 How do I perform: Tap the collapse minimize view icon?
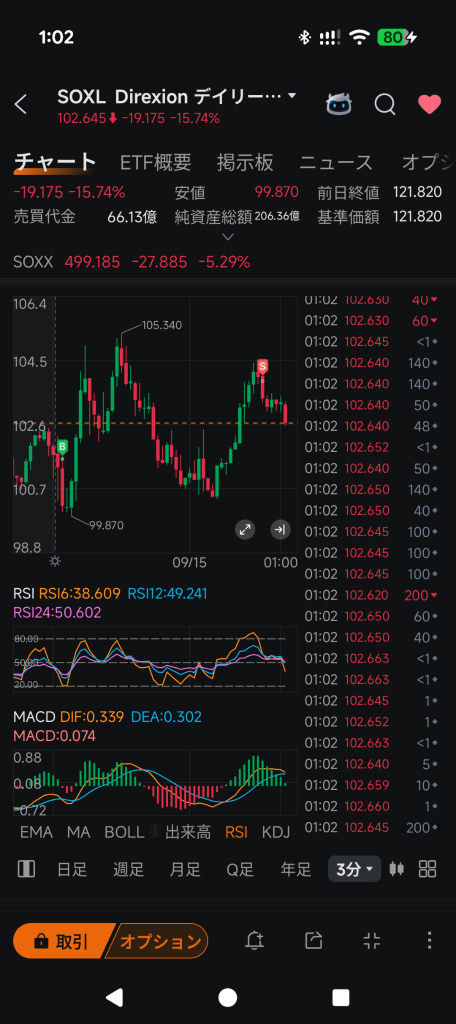click(x=371, y=940)
